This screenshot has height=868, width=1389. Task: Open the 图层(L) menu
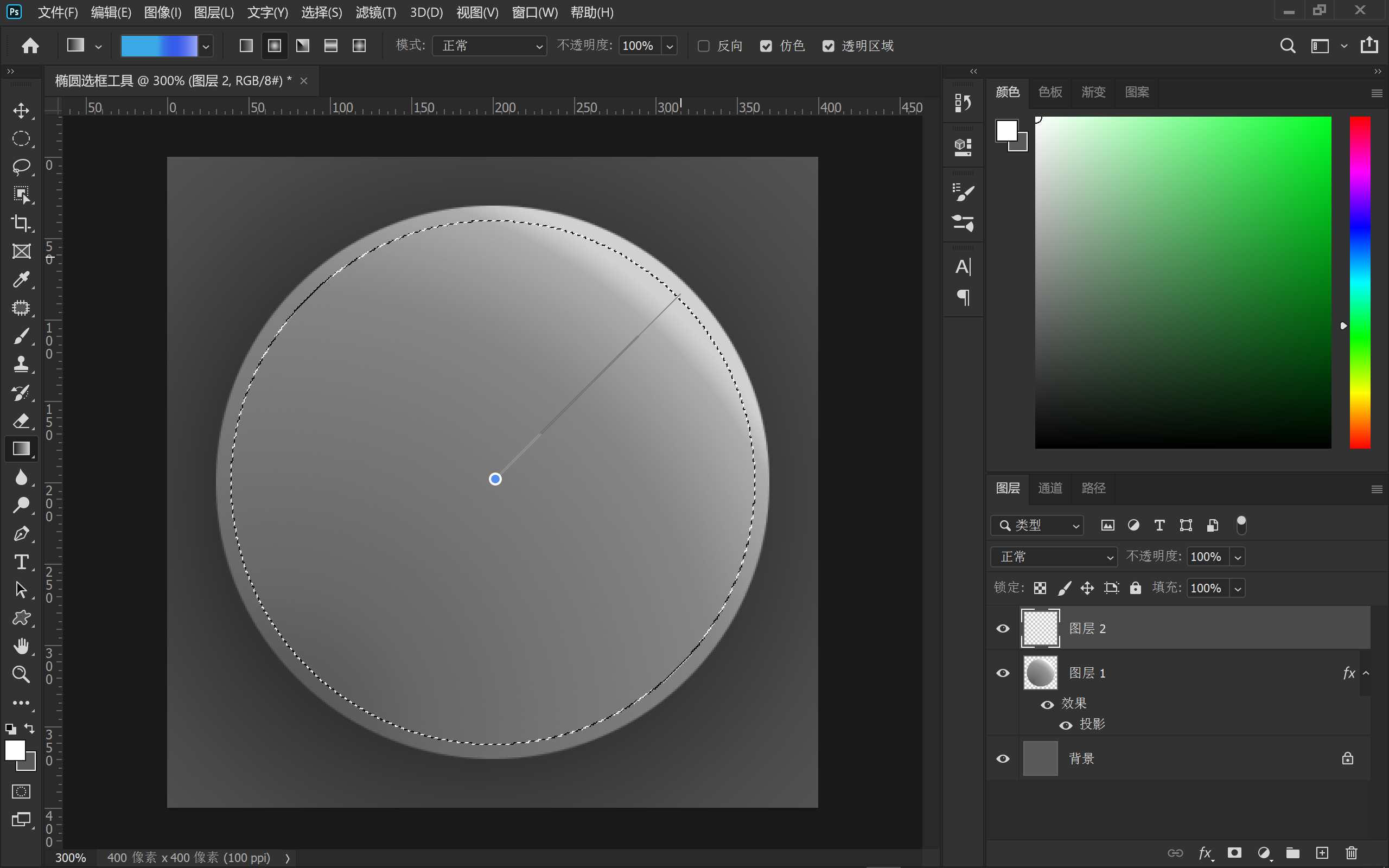tap(214, 12)
